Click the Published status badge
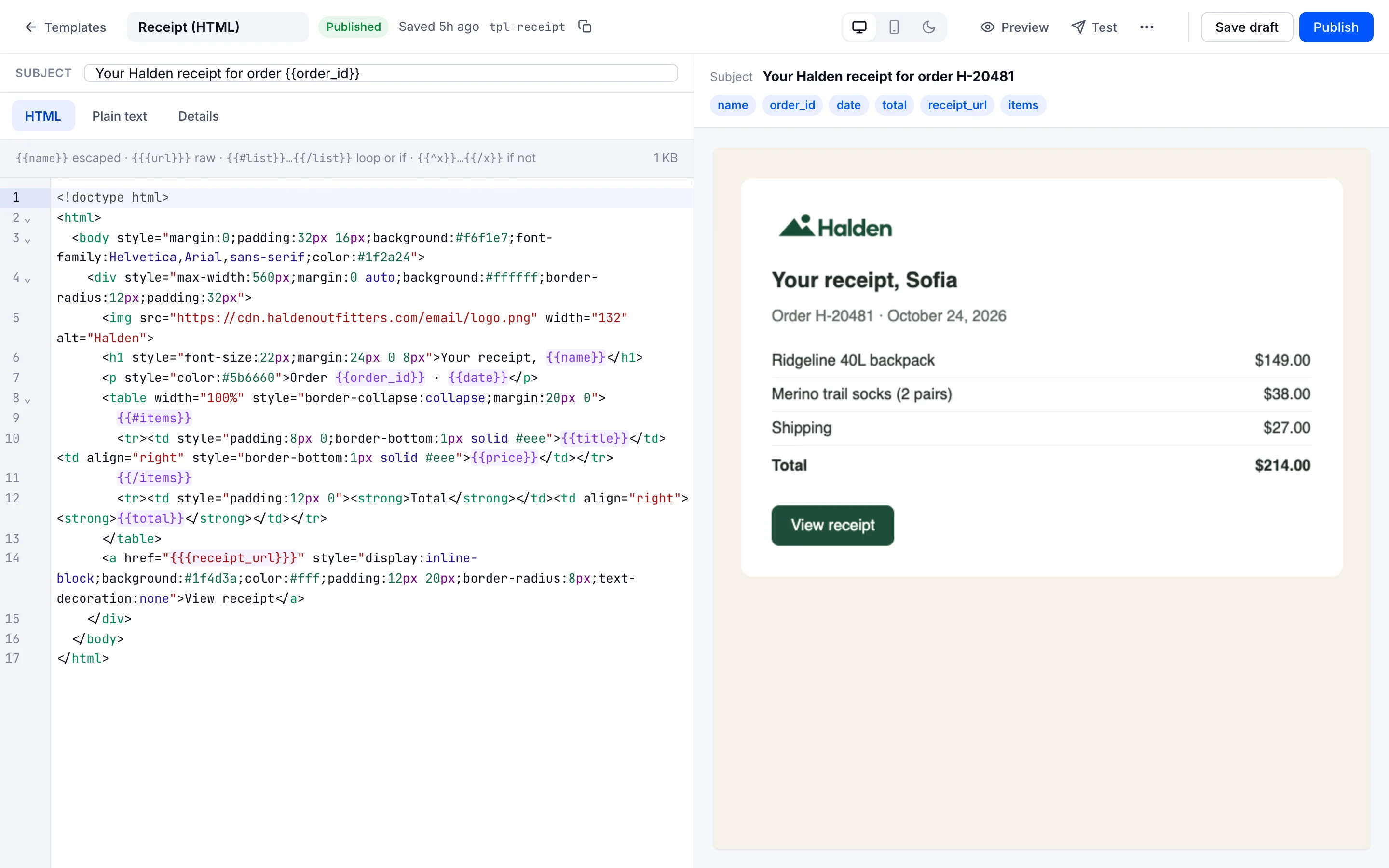Screen dimensions: 1389x868 point(353,27)
